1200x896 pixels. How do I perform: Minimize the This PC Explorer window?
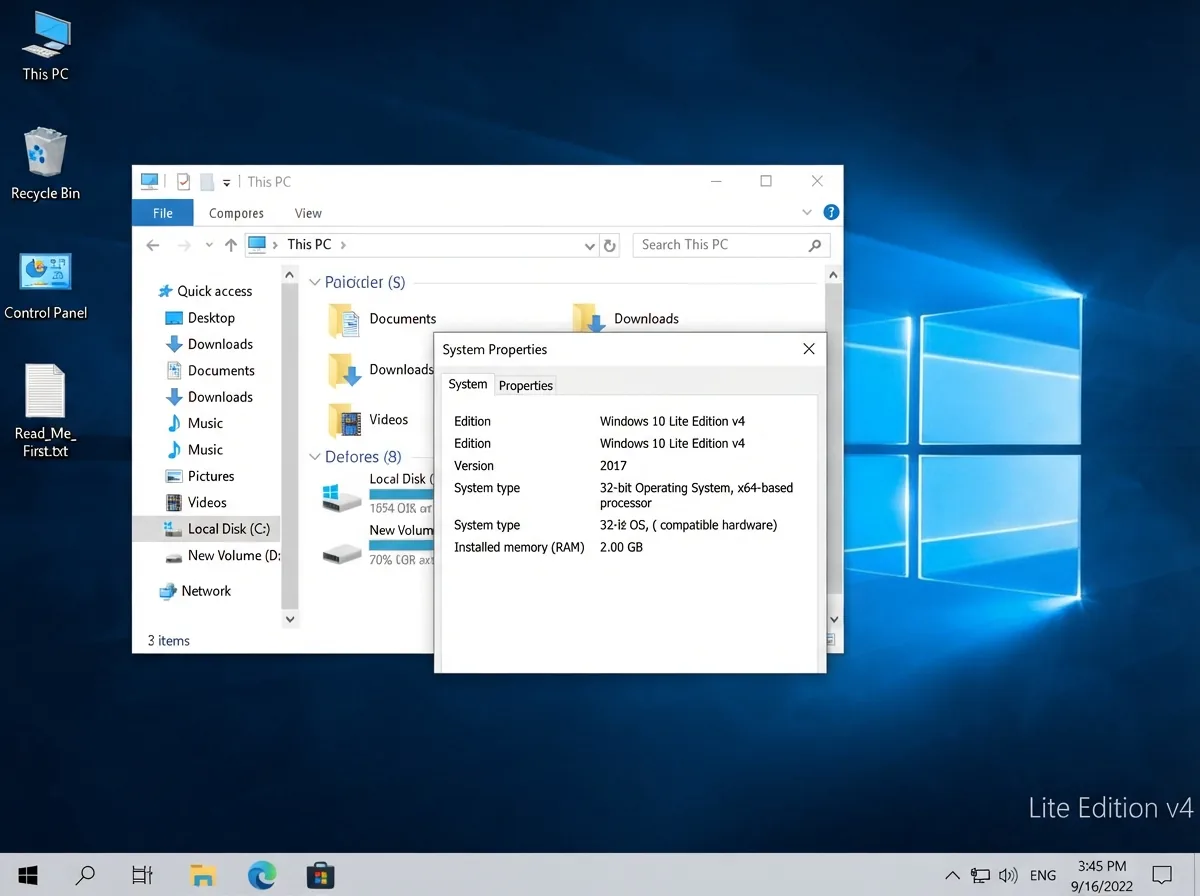(x=717, y=181)
